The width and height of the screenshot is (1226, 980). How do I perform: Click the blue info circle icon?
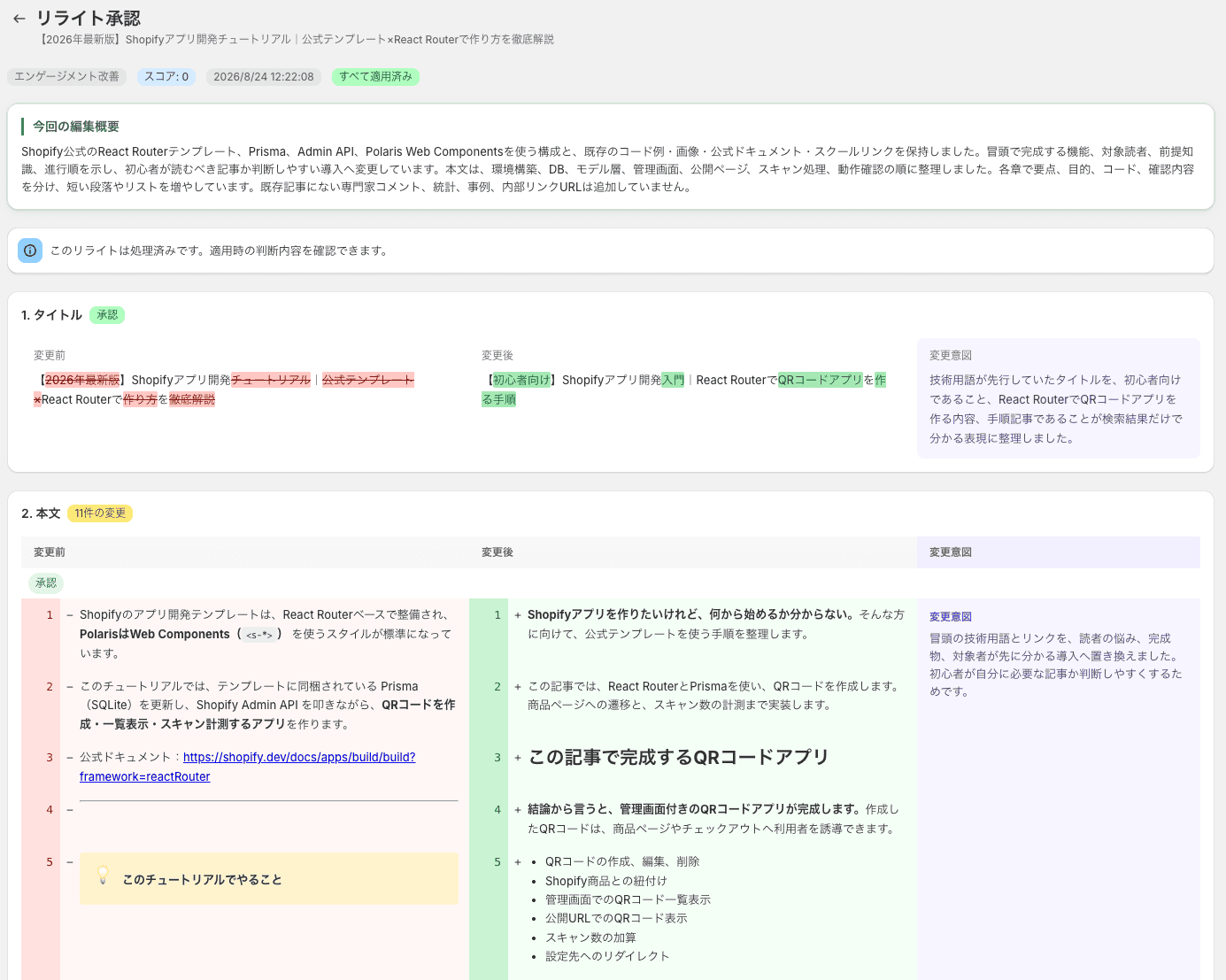(30, 251)
